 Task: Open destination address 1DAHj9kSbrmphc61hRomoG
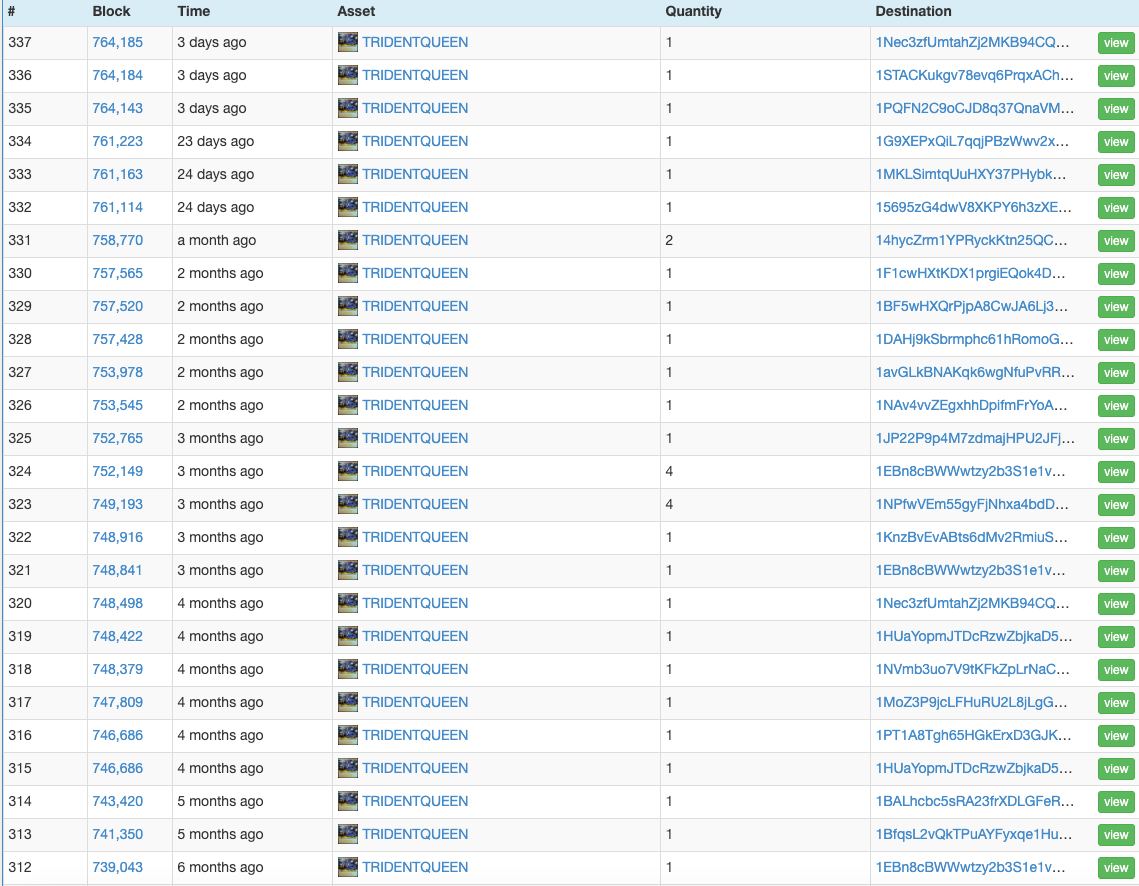(974, 339)
